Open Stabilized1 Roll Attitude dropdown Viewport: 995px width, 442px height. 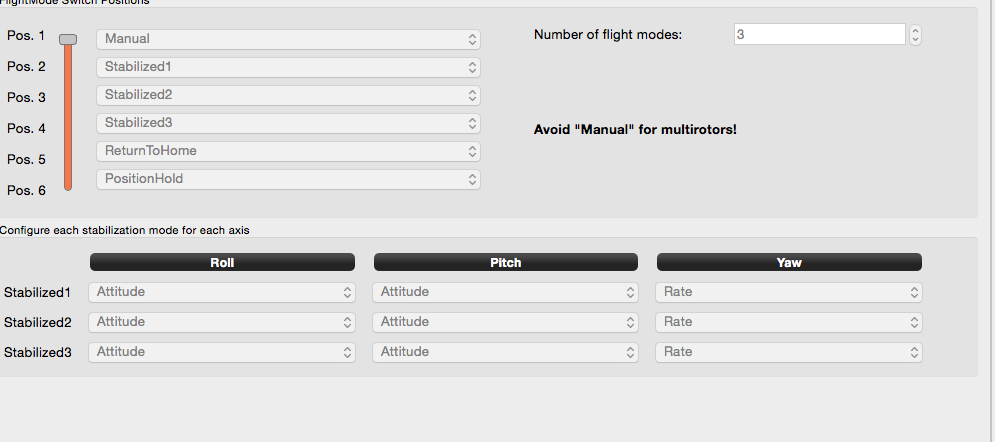(x=222, y=292)
